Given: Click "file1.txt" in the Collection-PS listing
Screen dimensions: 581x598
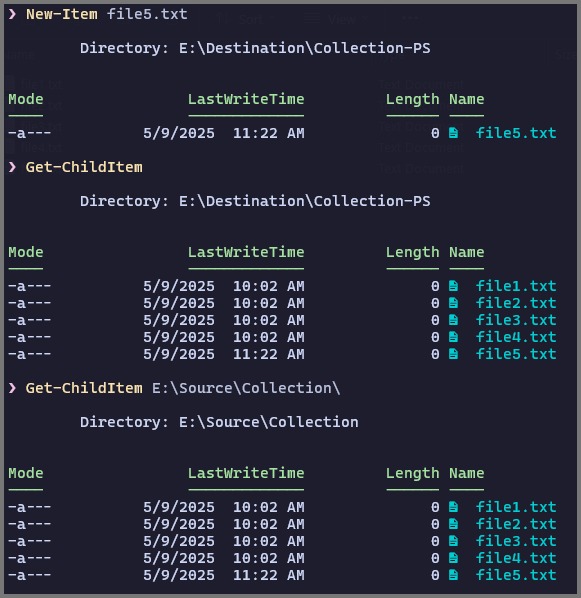Looking at the screenshot, I should coord(516,286).
